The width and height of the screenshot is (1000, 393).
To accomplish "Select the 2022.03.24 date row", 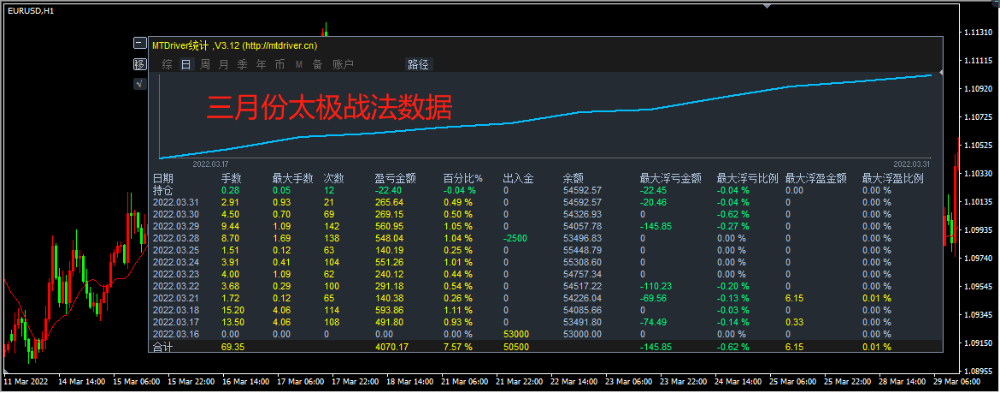I will 175,262.
